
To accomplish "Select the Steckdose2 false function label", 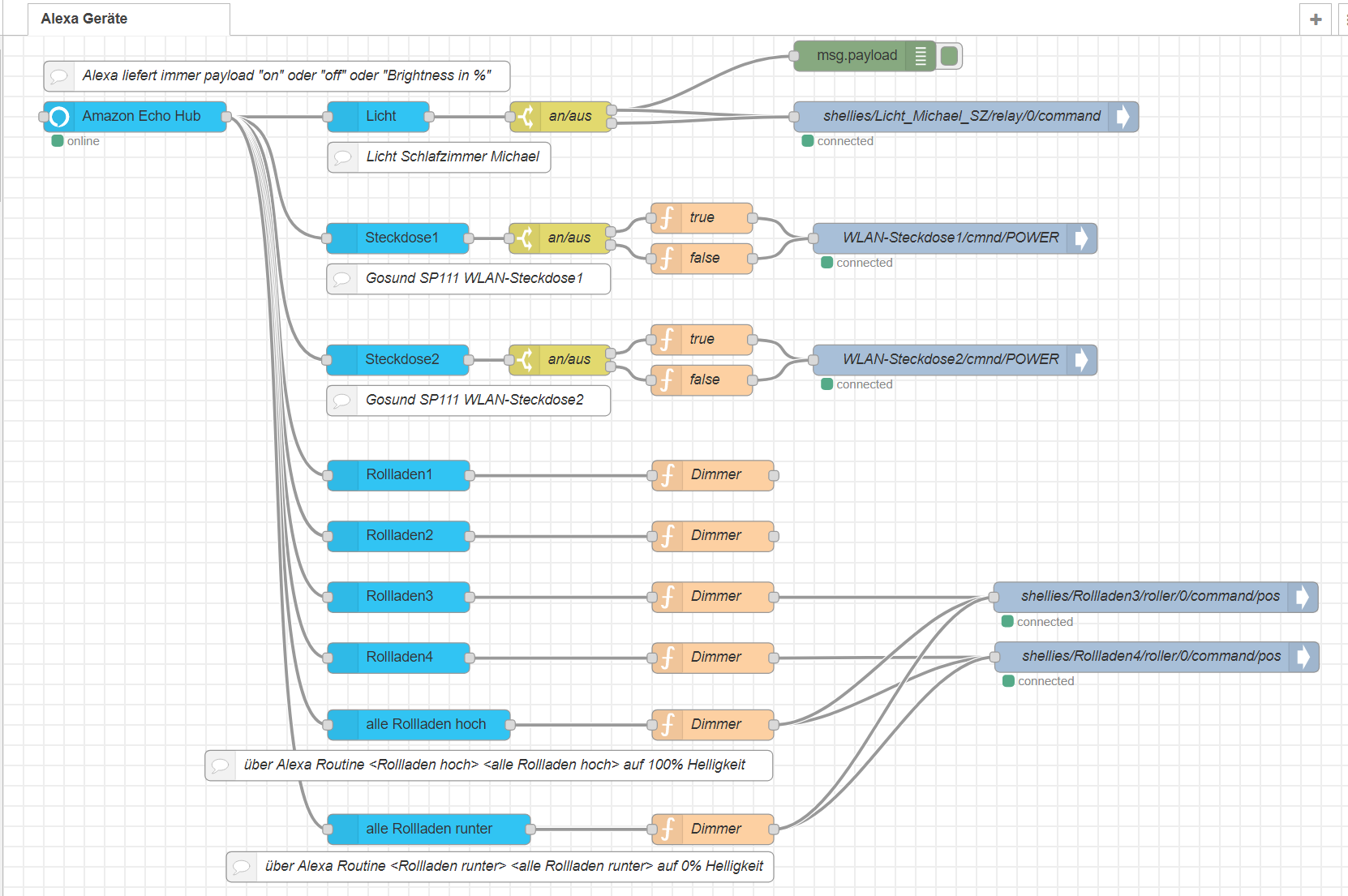I will (704, 379).
